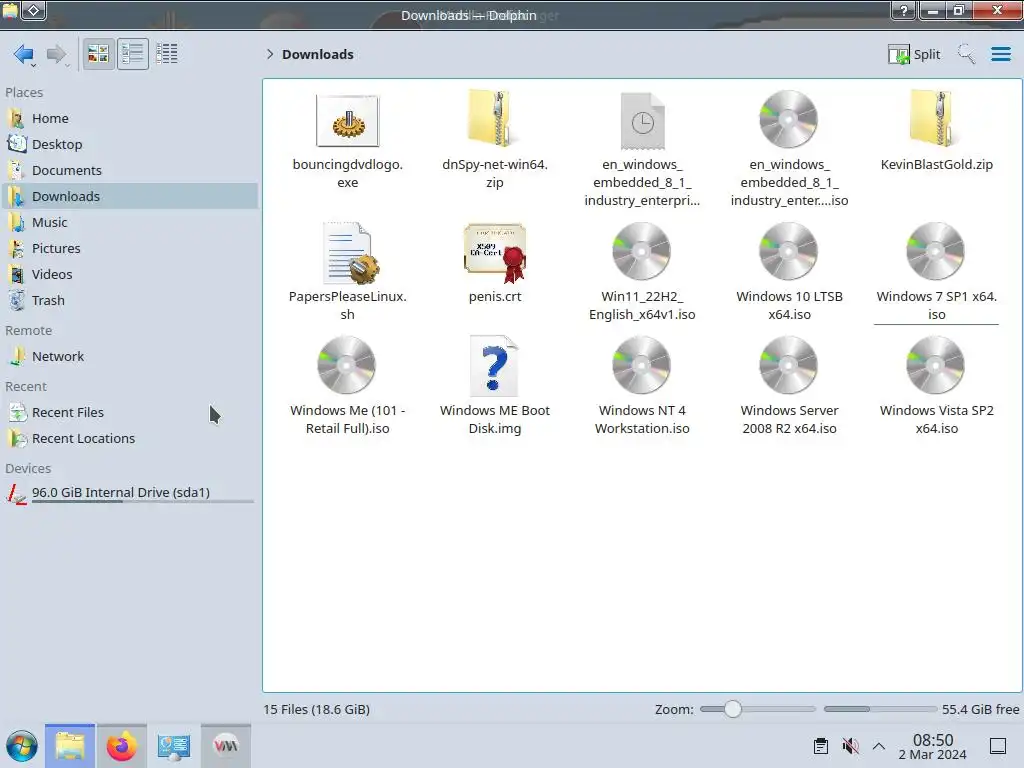Image resolution: width=1024 pixels, height=768 pixels.
Task: Select the 96.0 GiB Internal Drive
Action: 129,493
